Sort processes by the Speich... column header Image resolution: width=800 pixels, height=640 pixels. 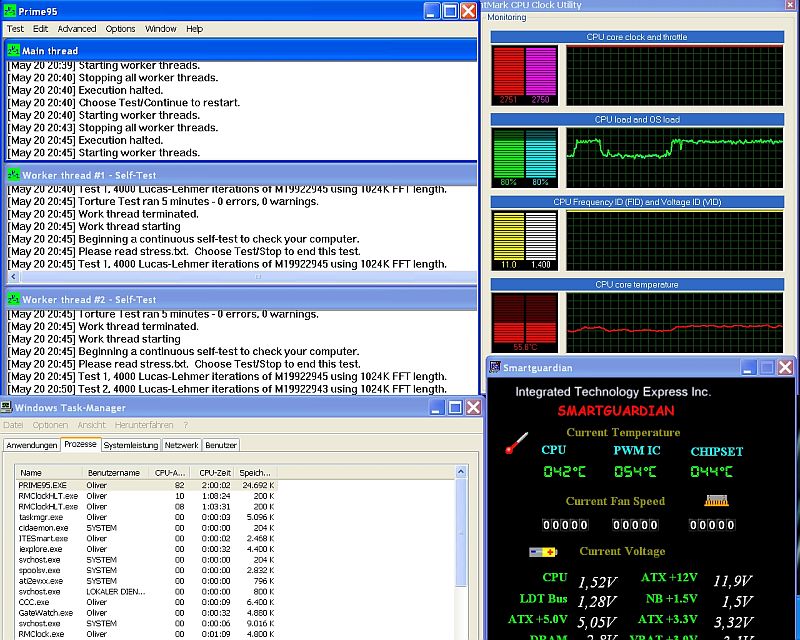257,473
